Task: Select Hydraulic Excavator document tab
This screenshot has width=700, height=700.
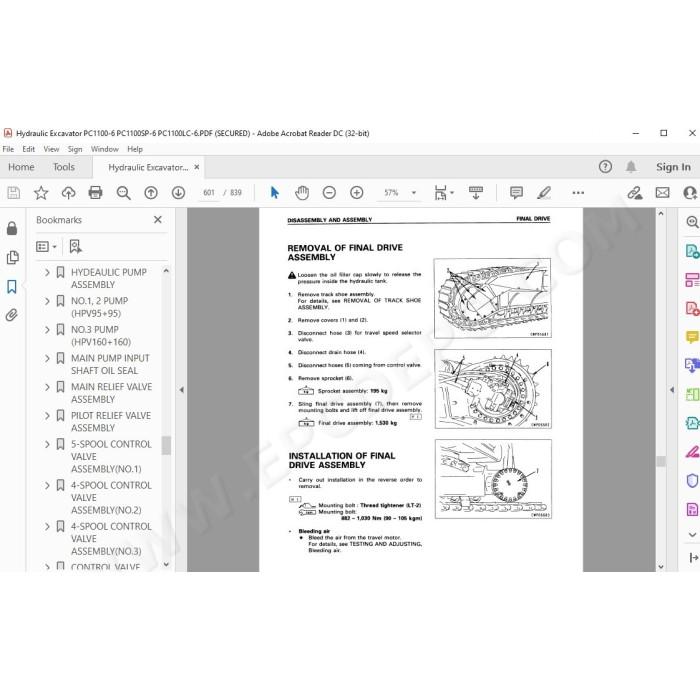Action: (148, 167)
